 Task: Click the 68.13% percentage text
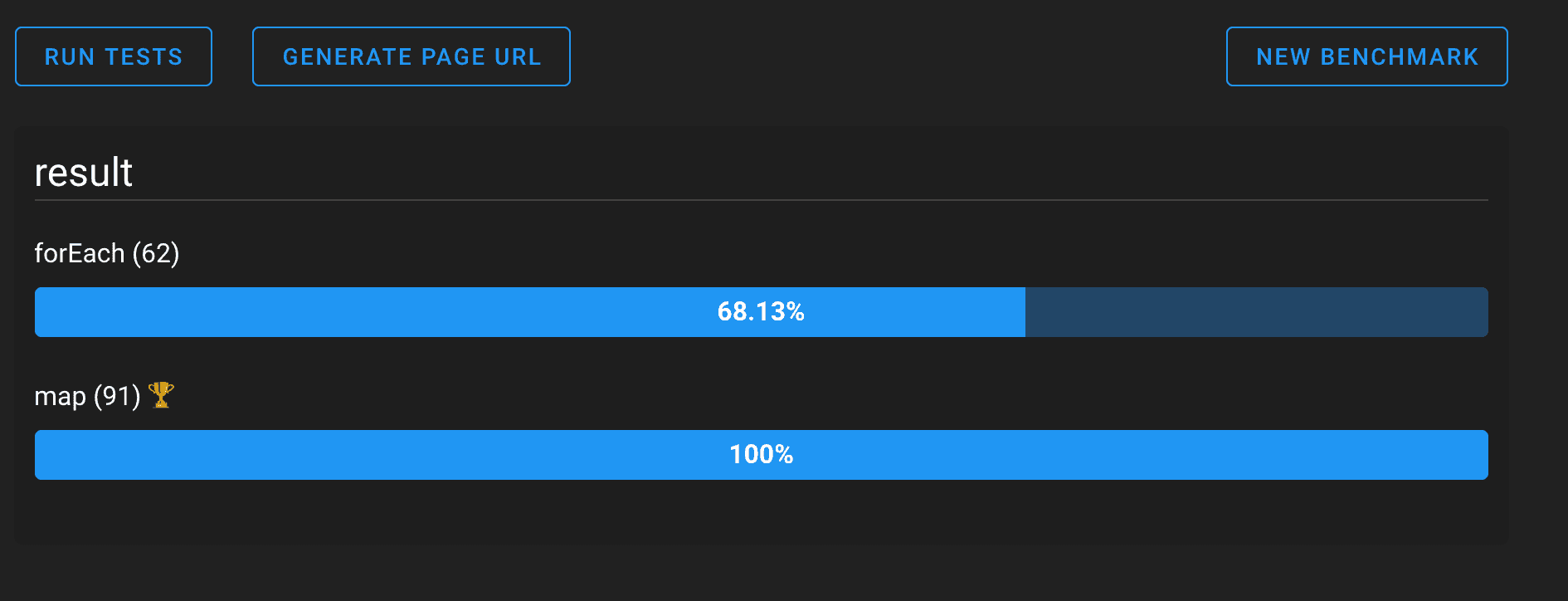coord(761,312)
